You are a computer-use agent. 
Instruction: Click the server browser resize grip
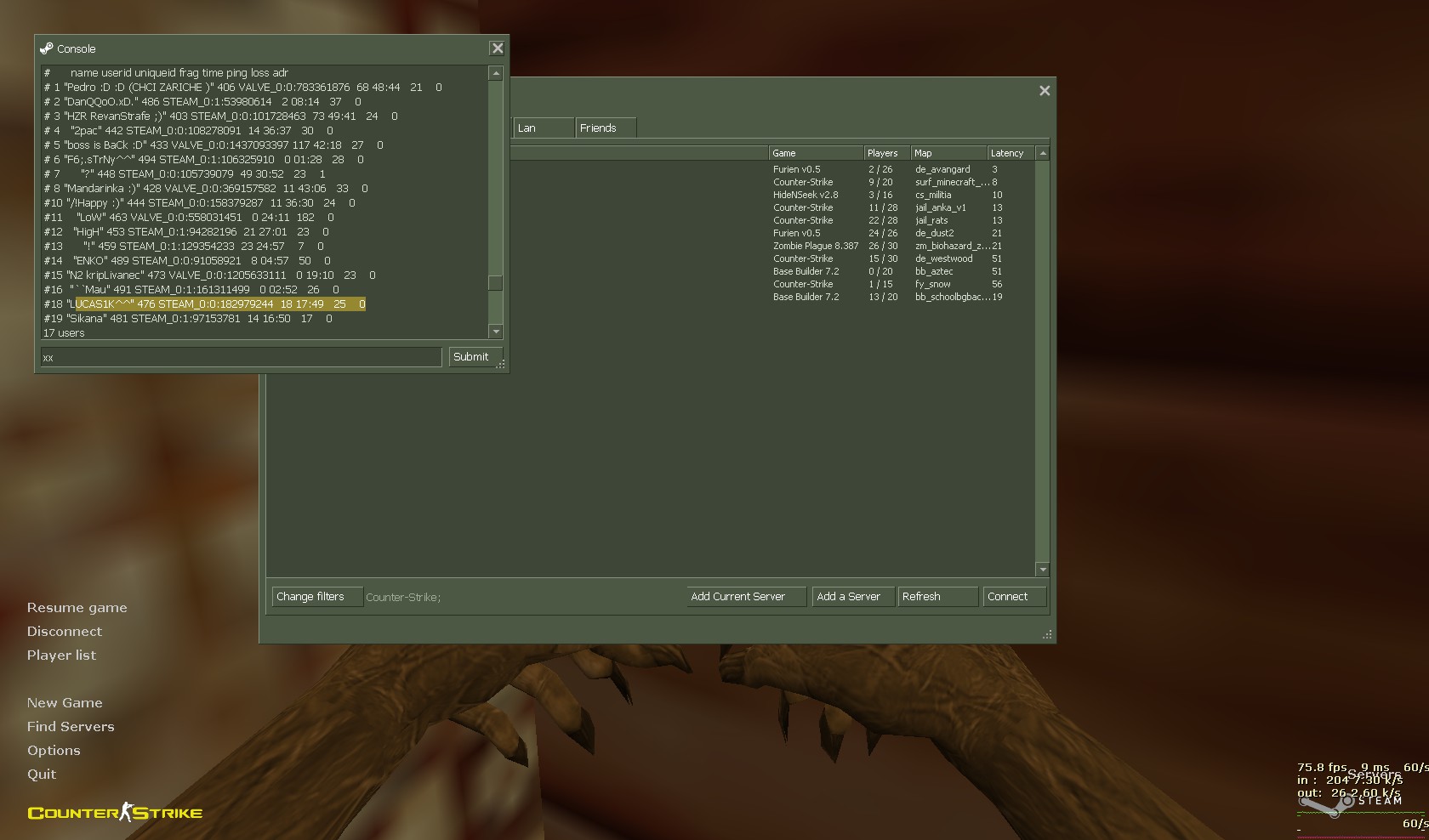pyautogui.click(x=1047, y=634)
